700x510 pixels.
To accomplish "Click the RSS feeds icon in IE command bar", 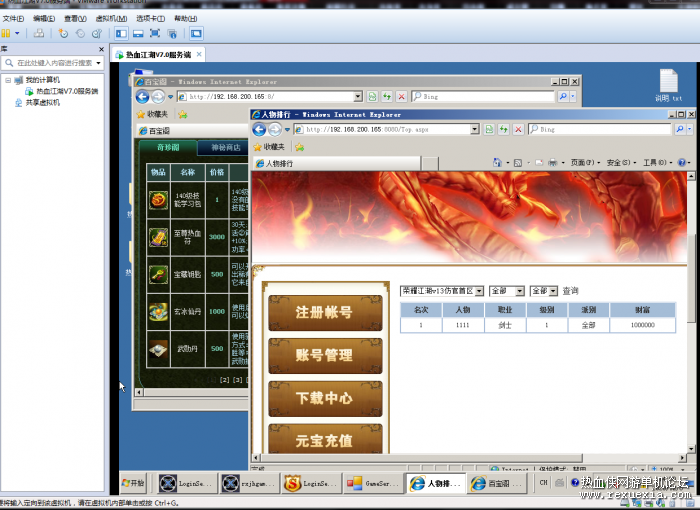I will (x=518, y=163).
